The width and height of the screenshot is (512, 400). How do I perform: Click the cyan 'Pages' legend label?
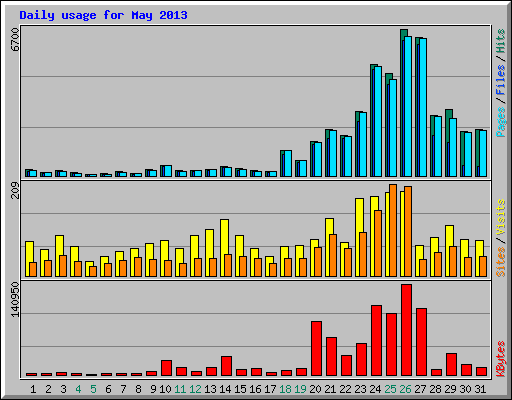click(501, 122)
